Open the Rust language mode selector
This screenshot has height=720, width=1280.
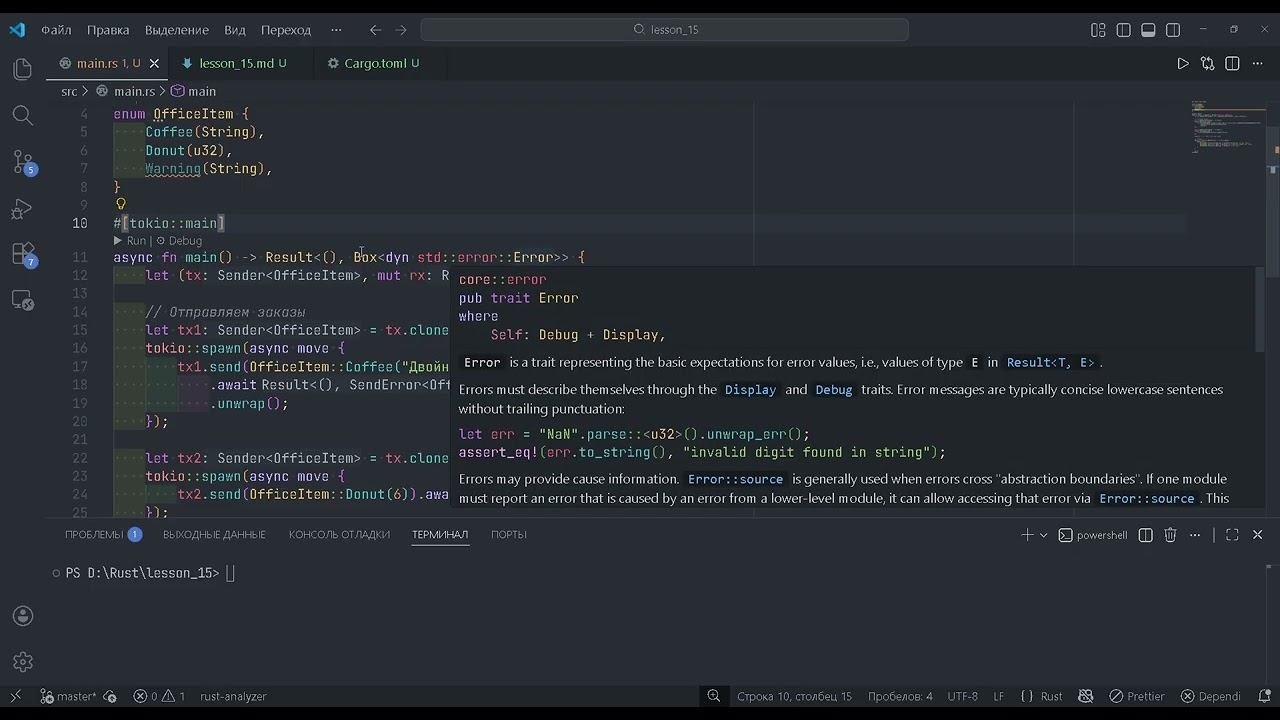click(1051, 696)
